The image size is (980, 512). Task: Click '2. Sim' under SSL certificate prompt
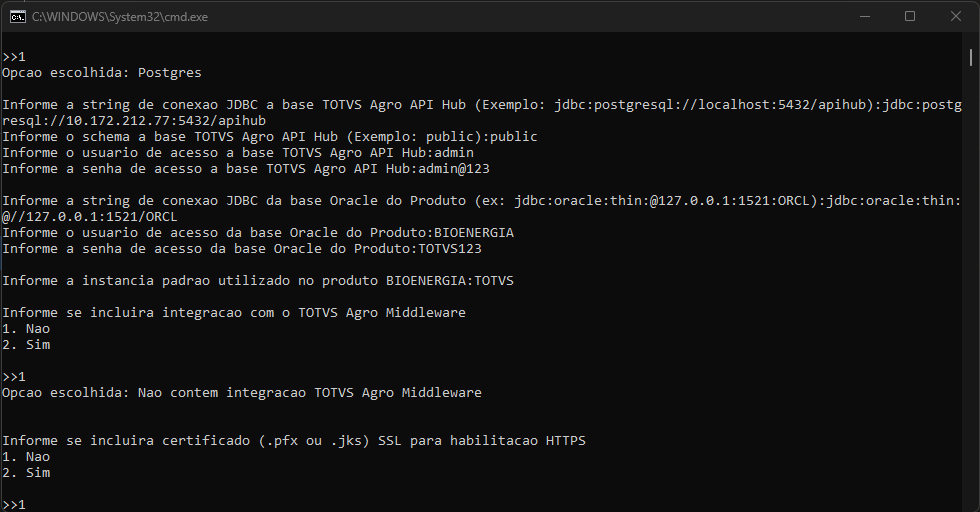pos(26,473)
